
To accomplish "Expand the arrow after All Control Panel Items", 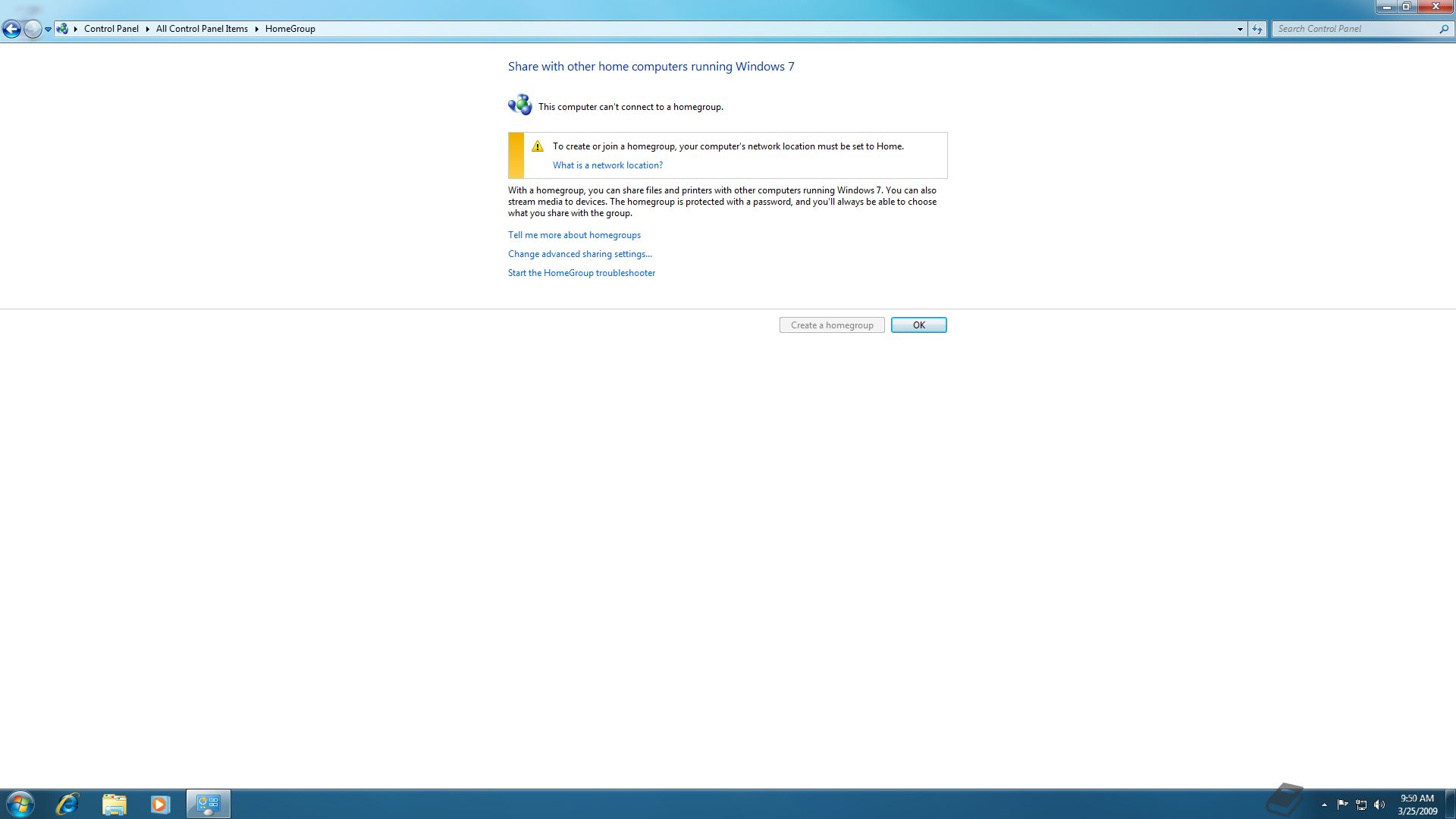I will [x=256, y=29].
